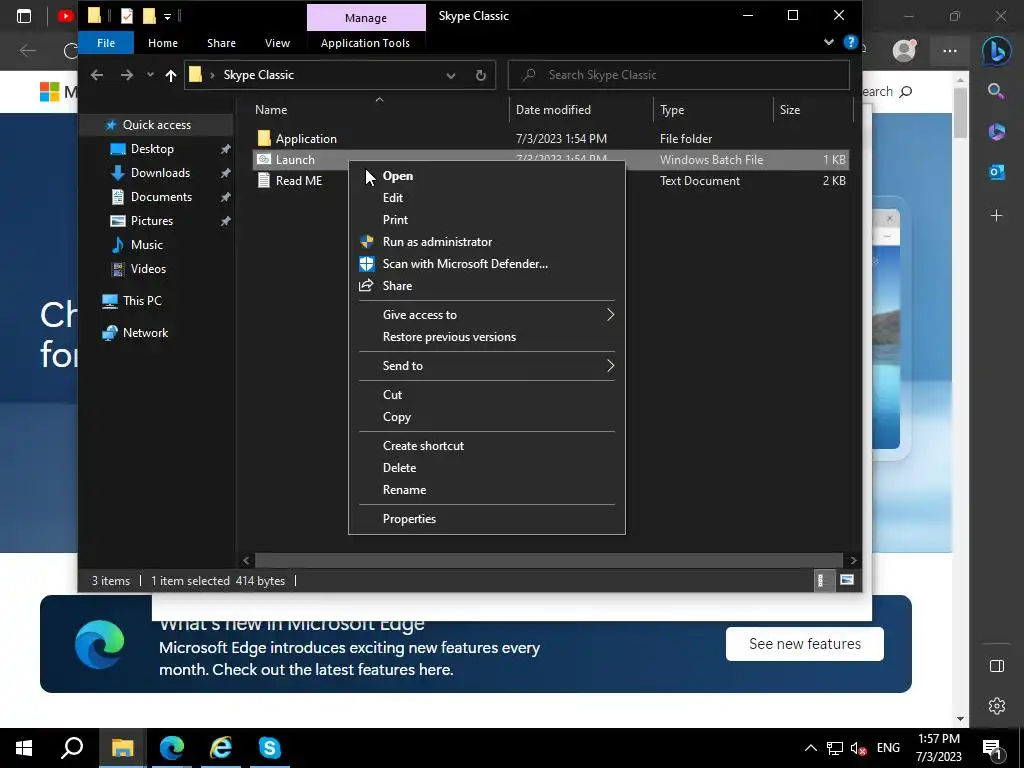The width and height of the screenshot is (1024, 768).
Task: Select Quick access in navigation pane
Action: (157, 125)
